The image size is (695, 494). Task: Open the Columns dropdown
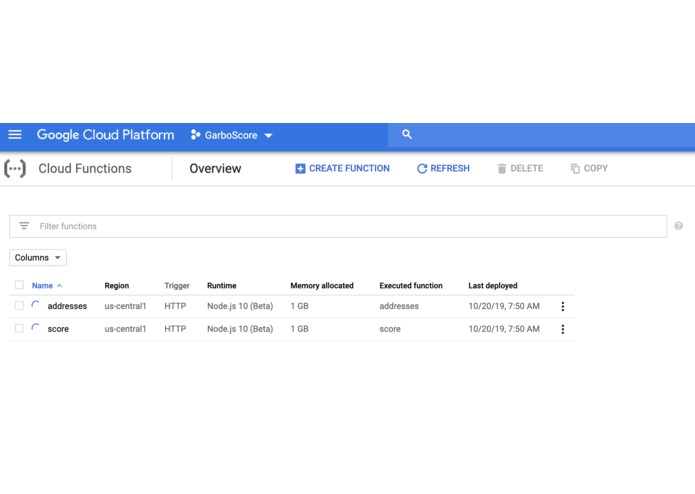38,257
